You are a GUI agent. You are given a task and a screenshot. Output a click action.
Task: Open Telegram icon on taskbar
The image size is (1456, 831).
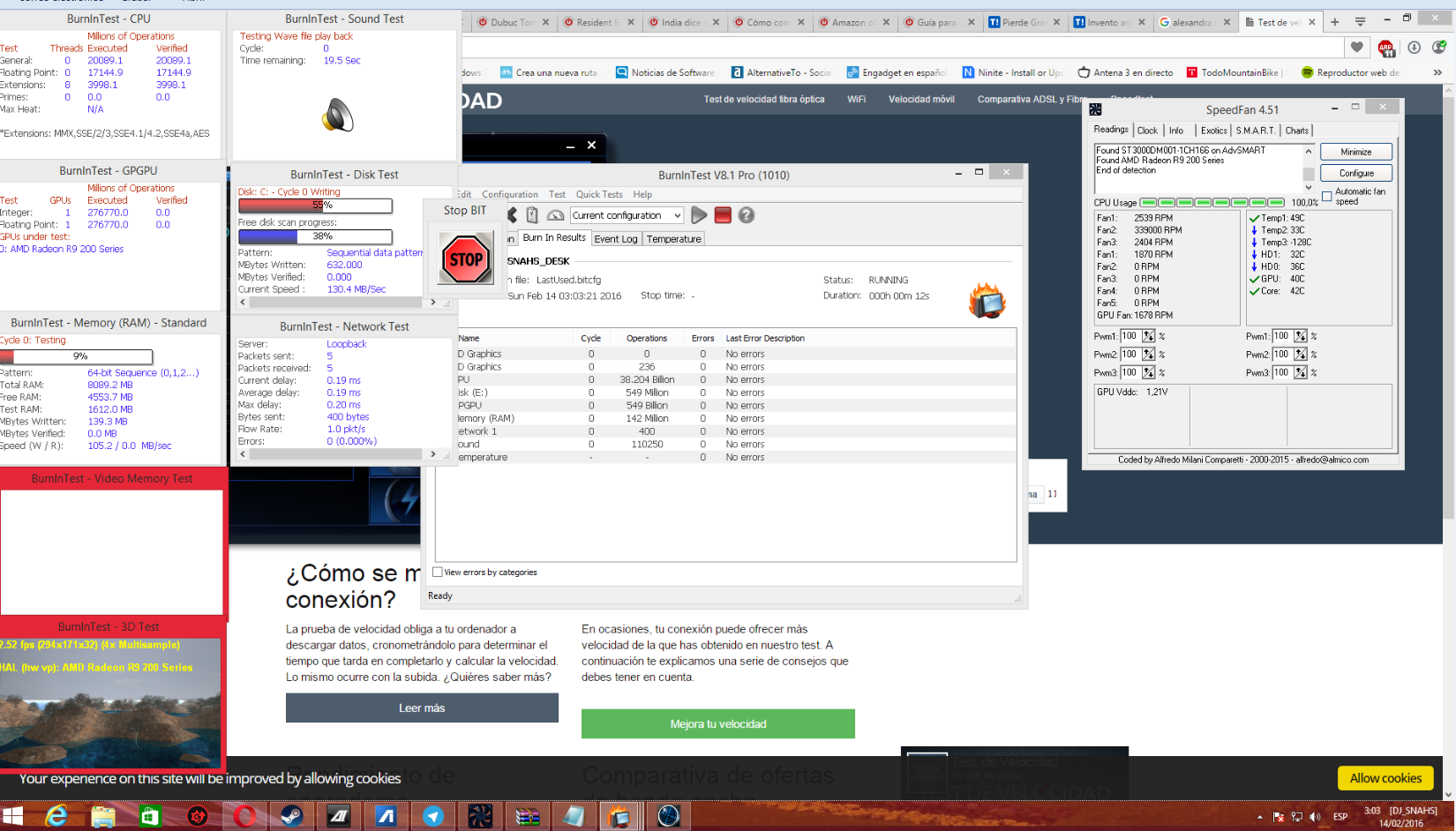(432, 816)
